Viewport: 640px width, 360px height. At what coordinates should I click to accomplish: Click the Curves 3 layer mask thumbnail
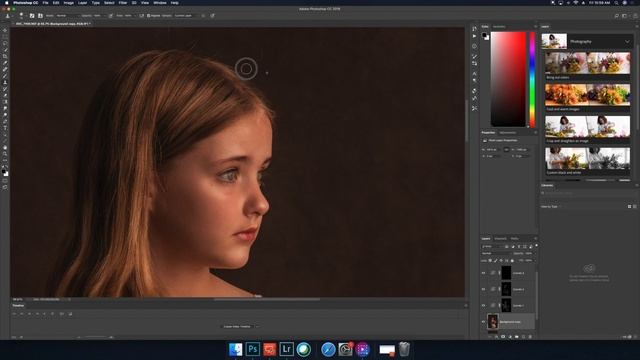pos(507,273)
